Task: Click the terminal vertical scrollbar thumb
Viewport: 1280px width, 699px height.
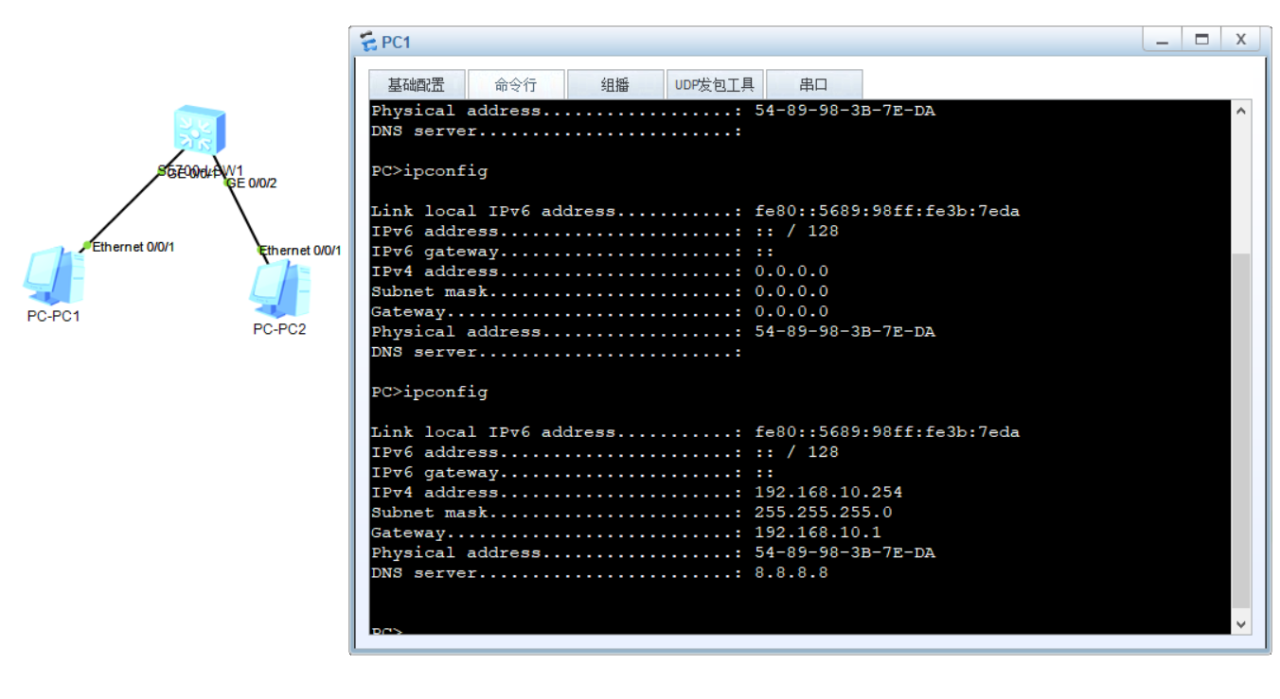Action: tap(1241, 430)
